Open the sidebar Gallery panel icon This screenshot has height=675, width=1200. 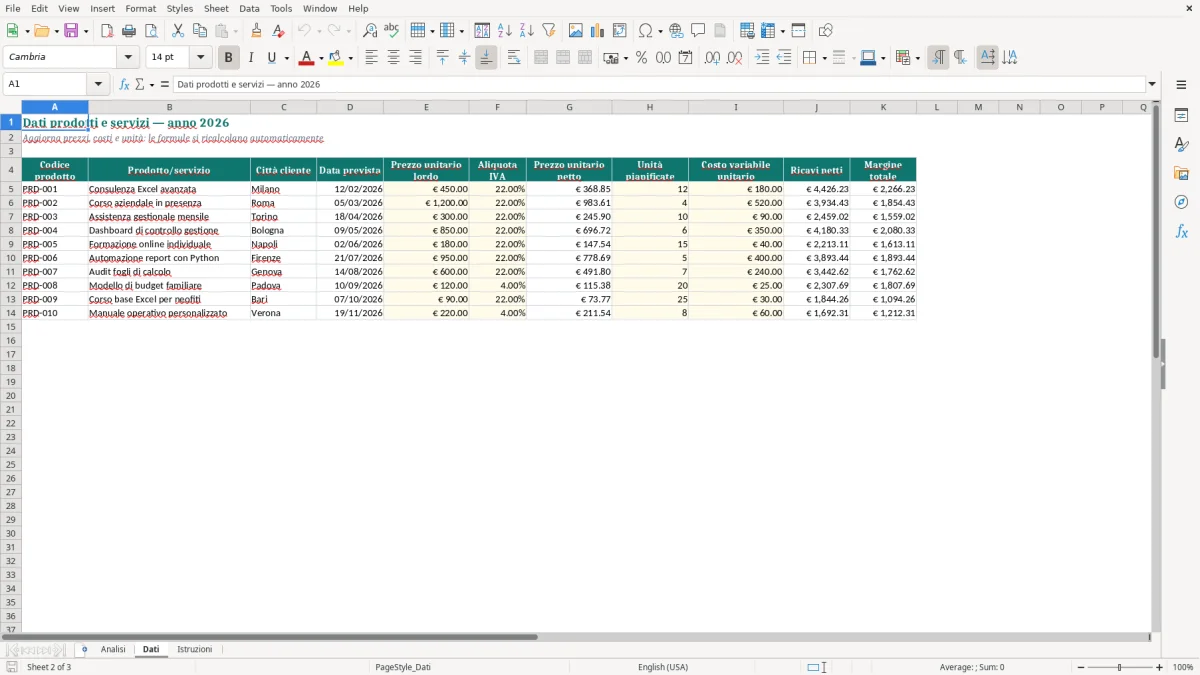point(1181,173)
